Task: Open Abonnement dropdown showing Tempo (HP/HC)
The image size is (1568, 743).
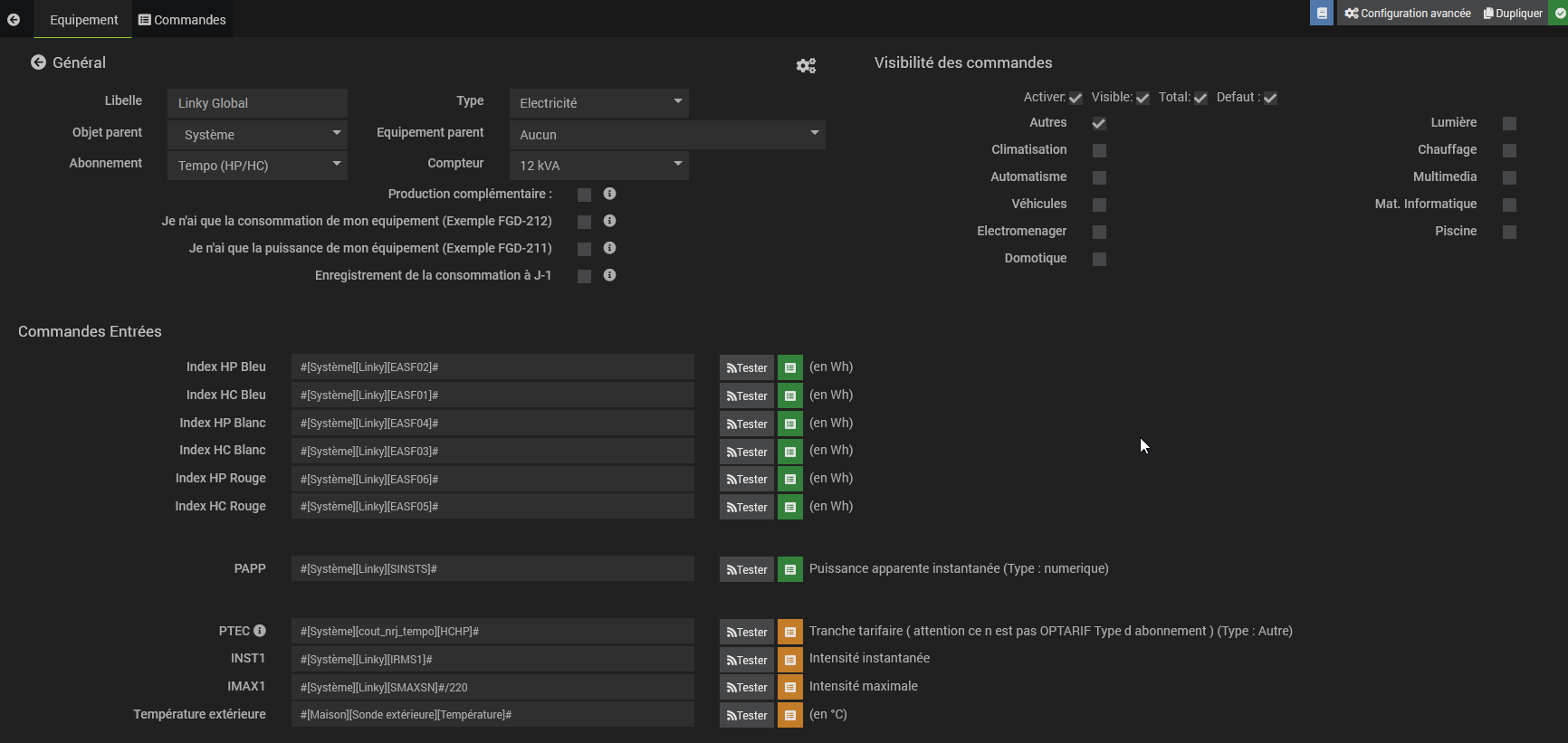Action: point(257,166)
